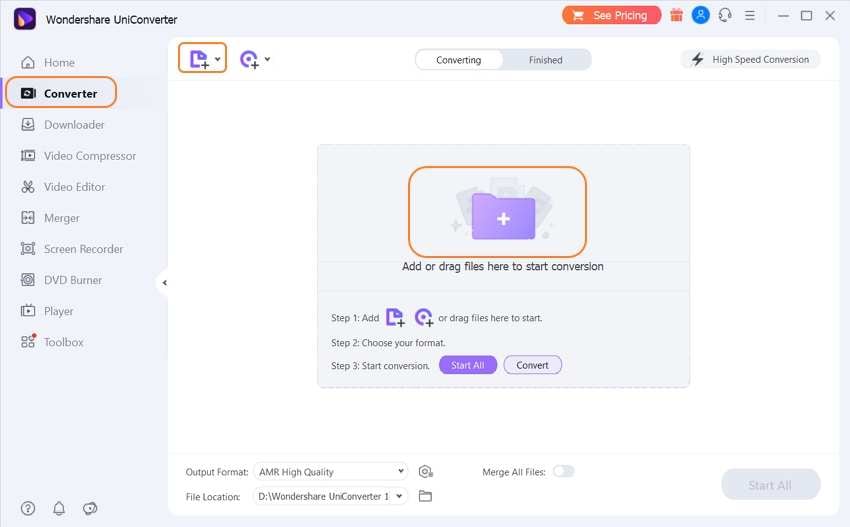This screenshot has height=527, width=850.
Task: Click Add Files icon in Step 1
Action: pos(395,317)
